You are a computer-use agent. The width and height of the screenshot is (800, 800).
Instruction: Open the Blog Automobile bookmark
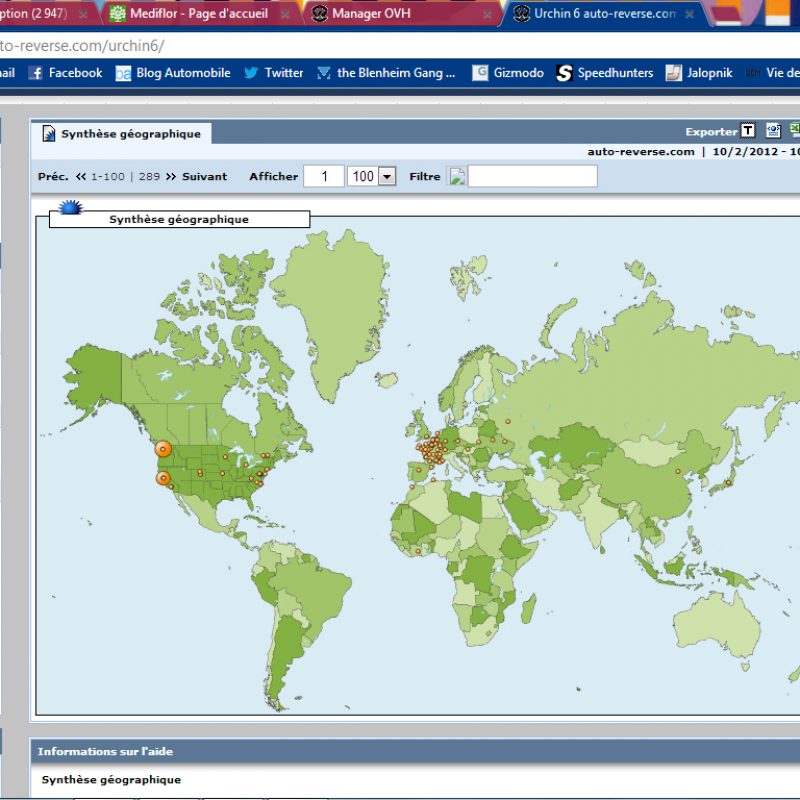point(173,73)
